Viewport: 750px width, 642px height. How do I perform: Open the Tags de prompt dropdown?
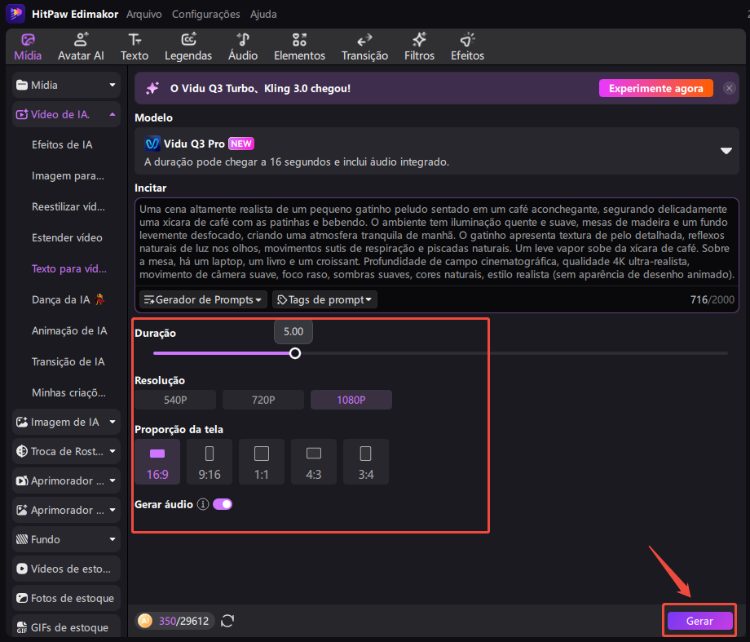(325, 299)
